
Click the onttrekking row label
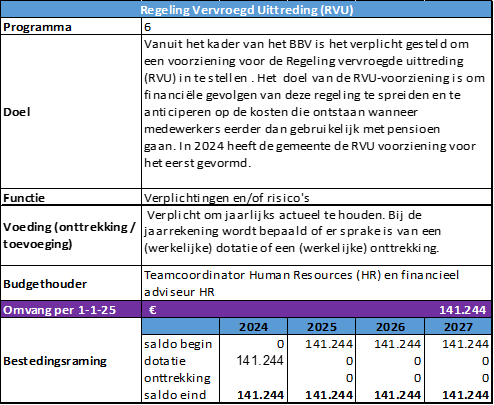[177, 378]
